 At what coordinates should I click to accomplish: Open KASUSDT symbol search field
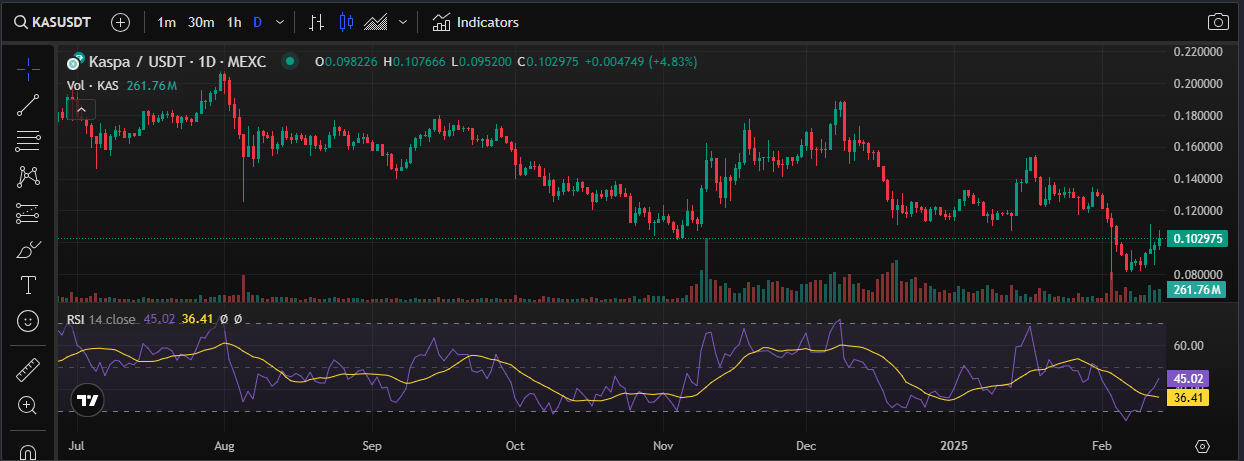pos(60,22)
